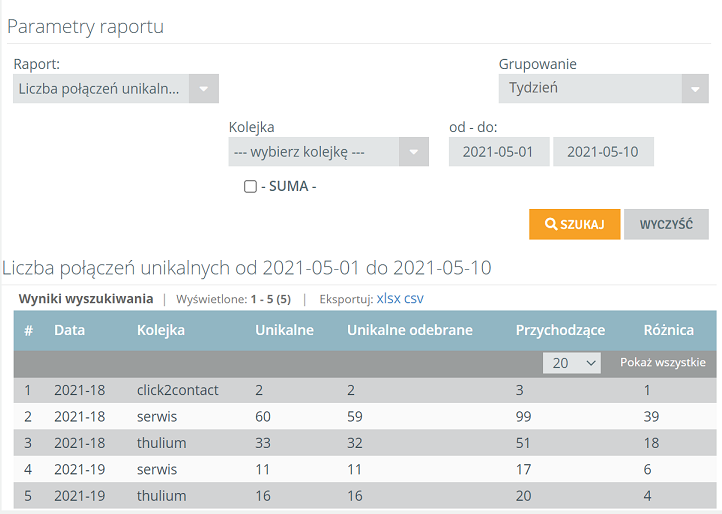Click the Różnica value 4
722x514 pixels.
[647, 496]
